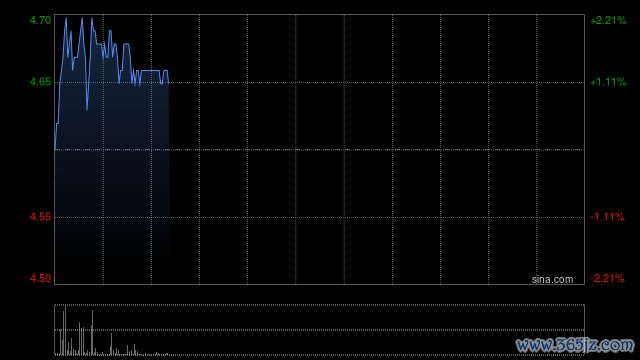Viewport: 640px width, 360px height.
Task: Click the first peak of the price line
Action: click(66, 18)
